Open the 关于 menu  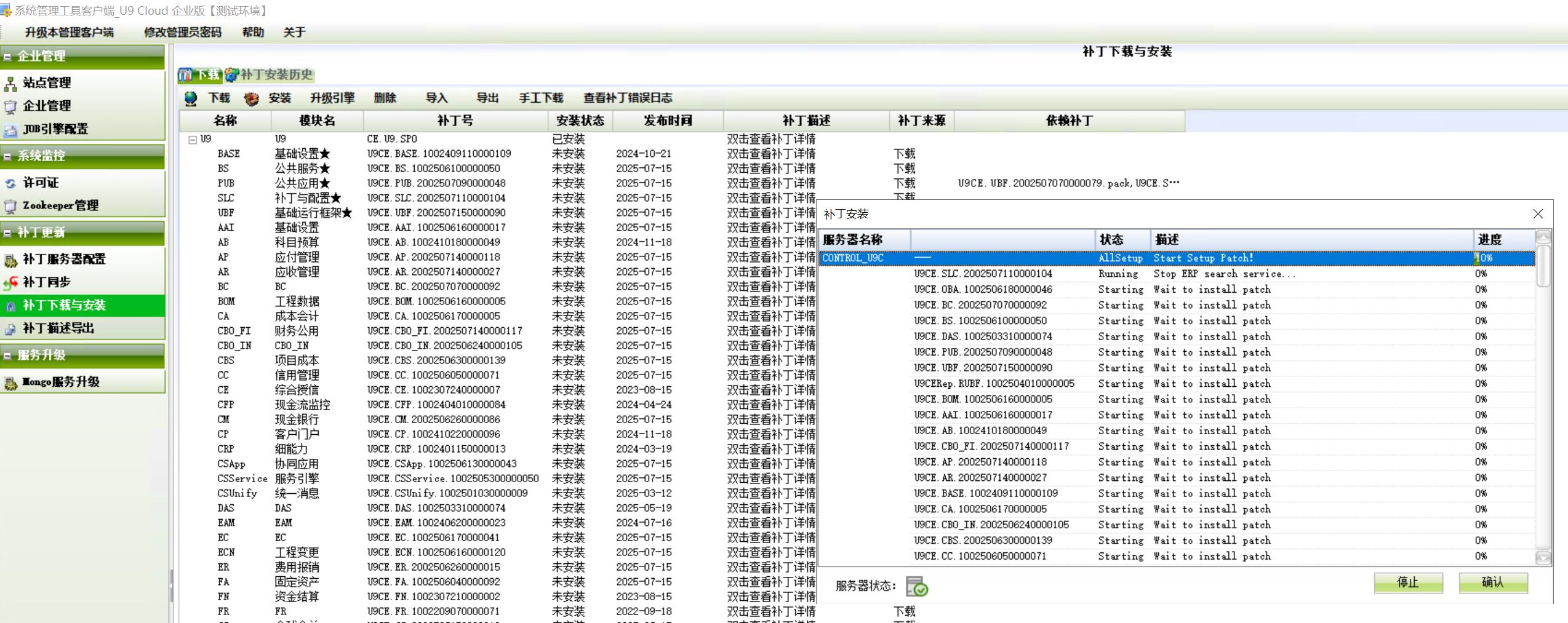click(x=294, y=32)
